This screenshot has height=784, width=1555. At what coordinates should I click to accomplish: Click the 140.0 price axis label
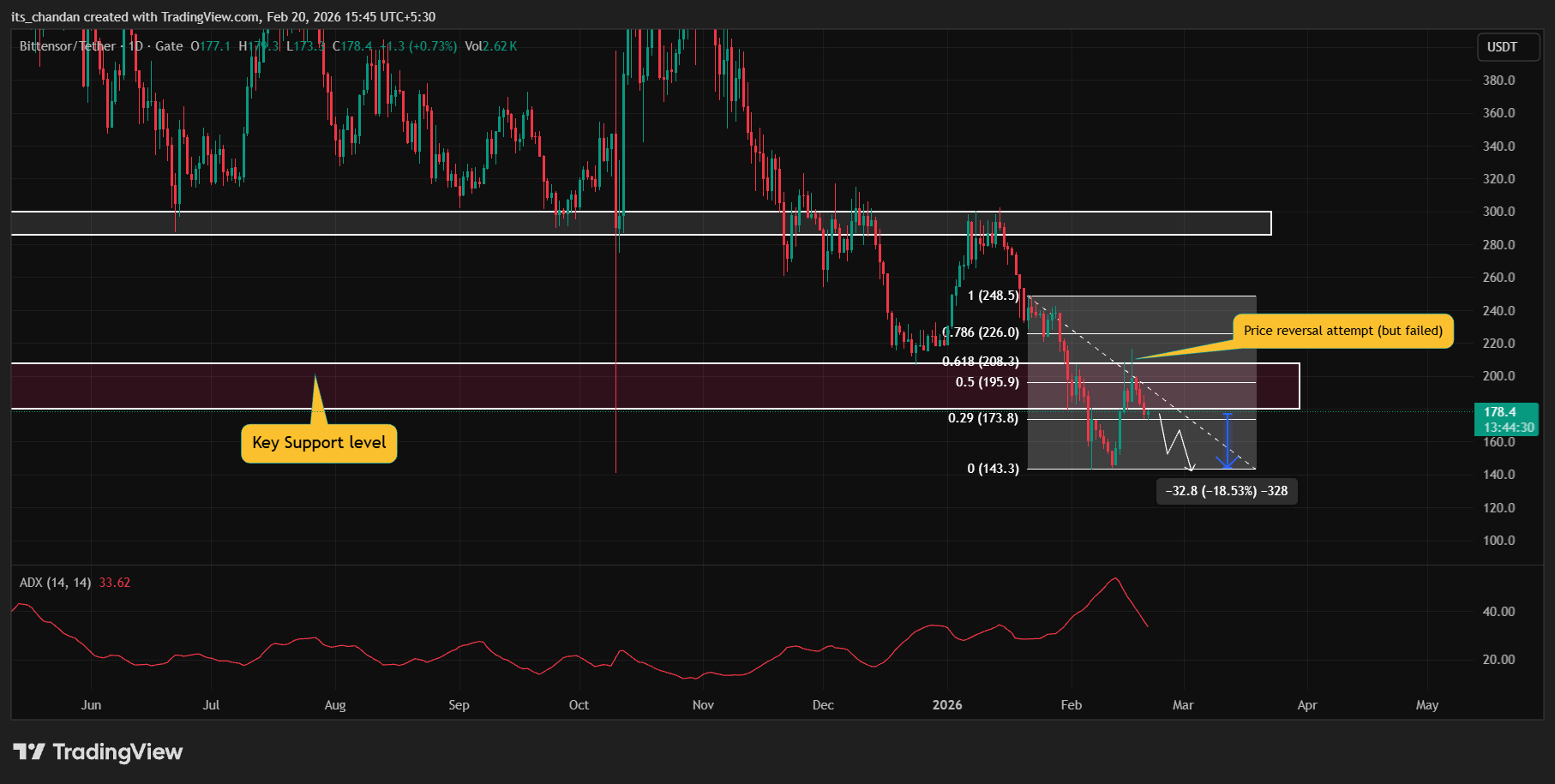1499,475
